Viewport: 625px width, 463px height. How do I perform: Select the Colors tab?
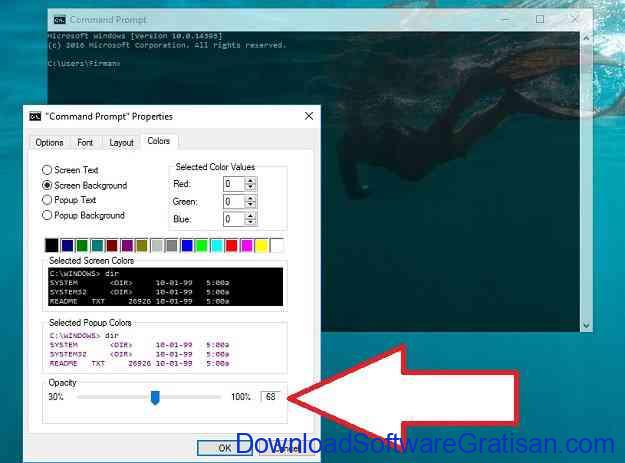159,141
